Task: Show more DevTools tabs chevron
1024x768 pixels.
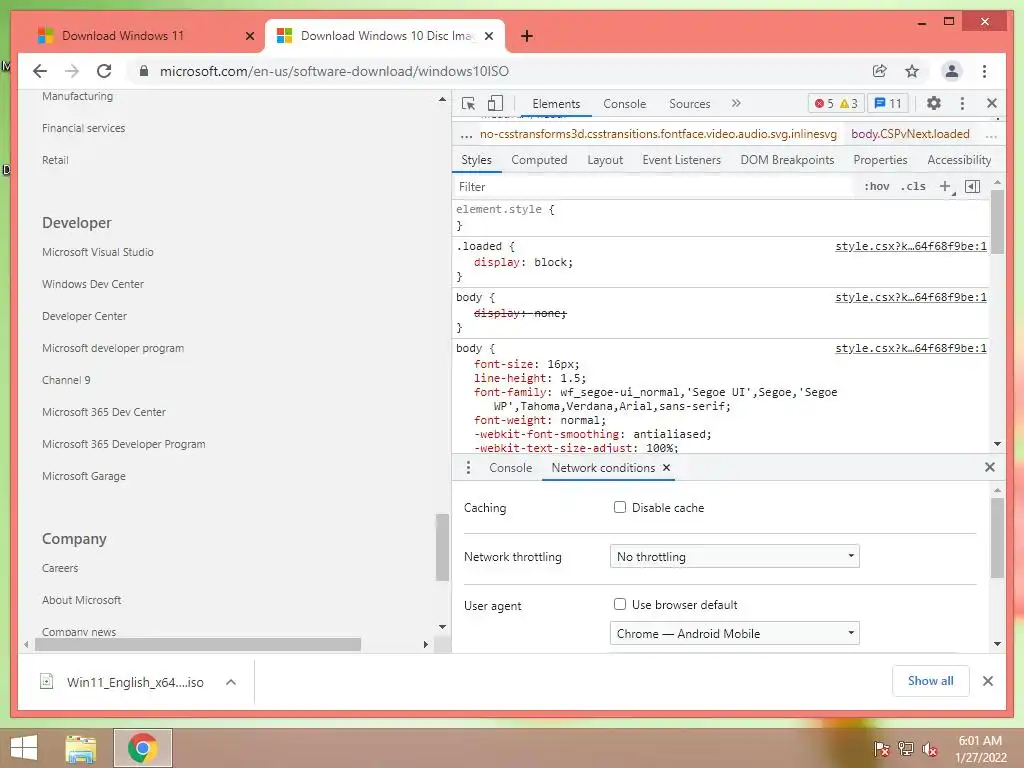Action: pyautogui.click(x=736, y=103)
